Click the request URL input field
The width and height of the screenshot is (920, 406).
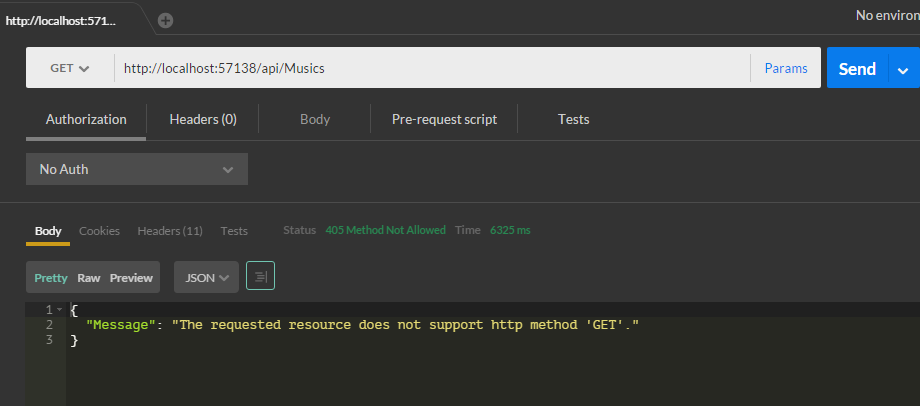click(430, 68)
